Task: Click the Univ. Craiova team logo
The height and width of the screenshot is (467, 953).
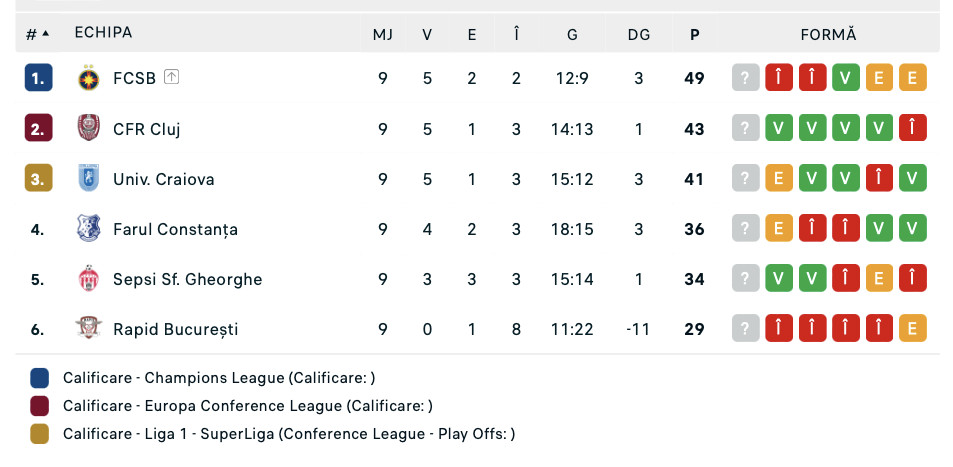Action: pyautogui.click(x=89, y=179)
